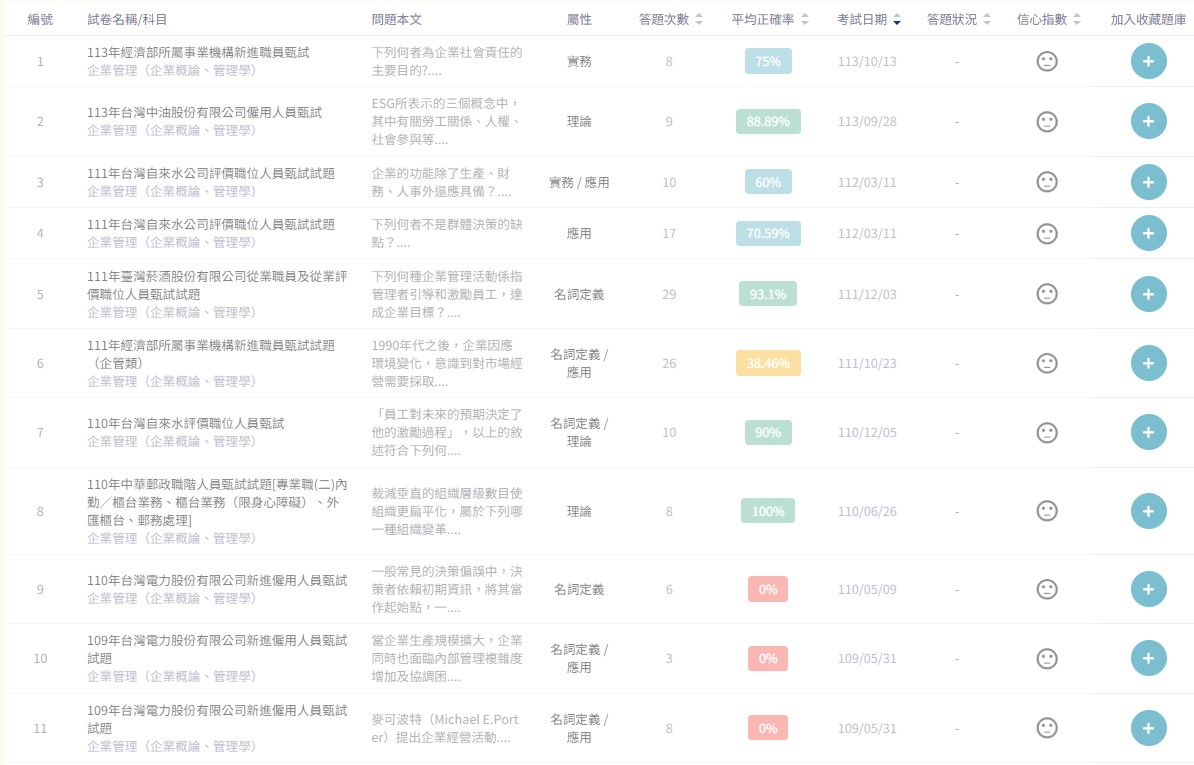
Task: Add row 5 question to collection bank
Action: (x=1148, y=294)
